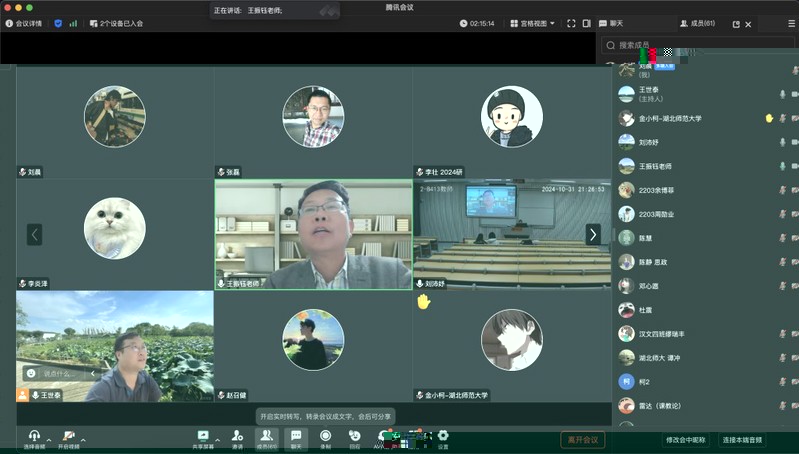Select the 王振钰老师 speaking video
This screenshot has height=454, width=799.
click(x=313, y=234)
